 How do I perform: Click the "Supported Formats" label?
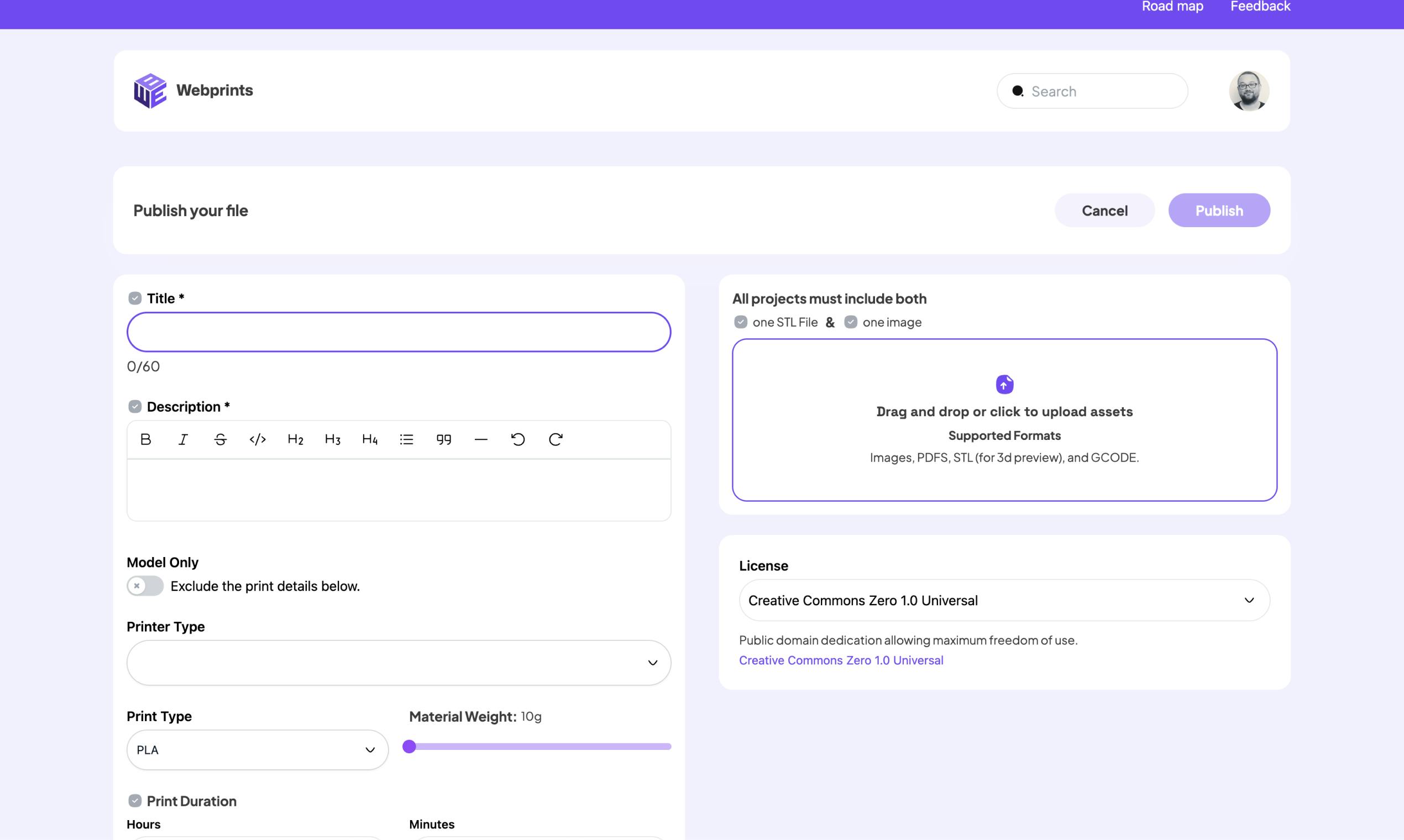point(1004,435)
